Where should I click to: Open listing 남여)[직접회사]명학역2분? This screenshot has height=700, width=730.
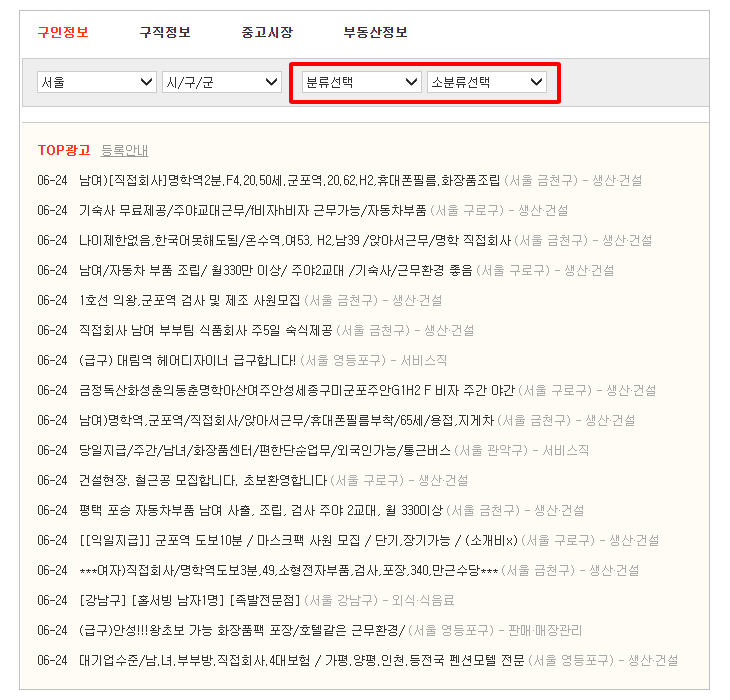click(290, 180)
